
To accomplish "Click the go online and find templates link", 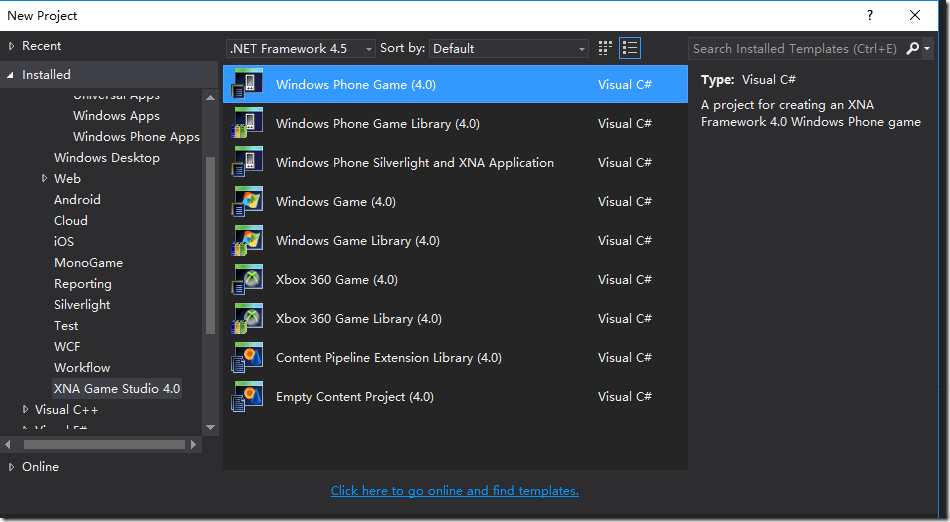I will tap(454, 490).
